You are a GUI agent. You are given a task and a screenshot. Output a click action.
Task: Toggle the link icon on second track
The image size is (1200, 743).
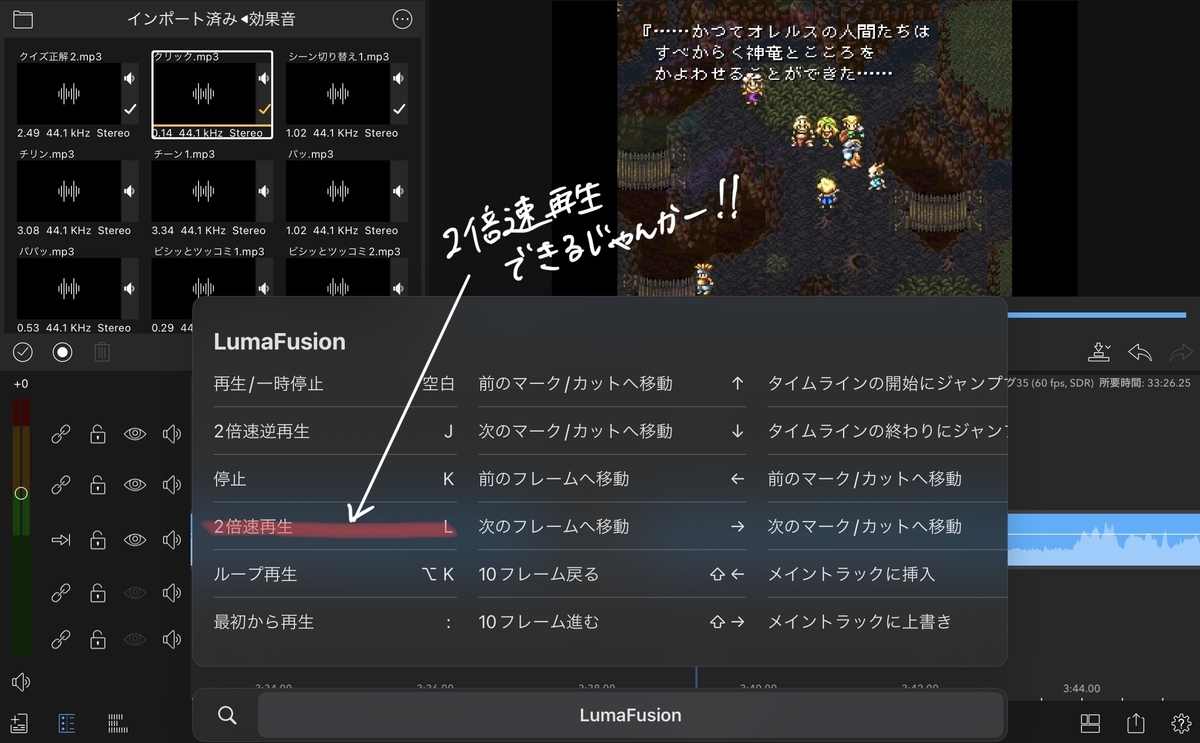[61, 485]
